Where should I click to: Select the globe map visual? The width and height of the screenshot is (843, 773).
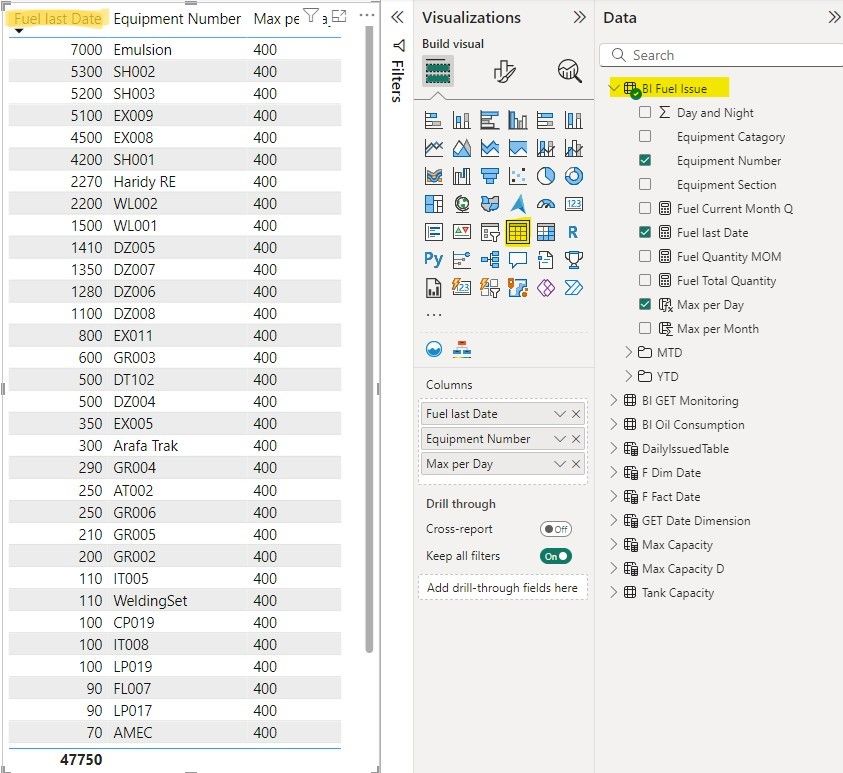461,204
